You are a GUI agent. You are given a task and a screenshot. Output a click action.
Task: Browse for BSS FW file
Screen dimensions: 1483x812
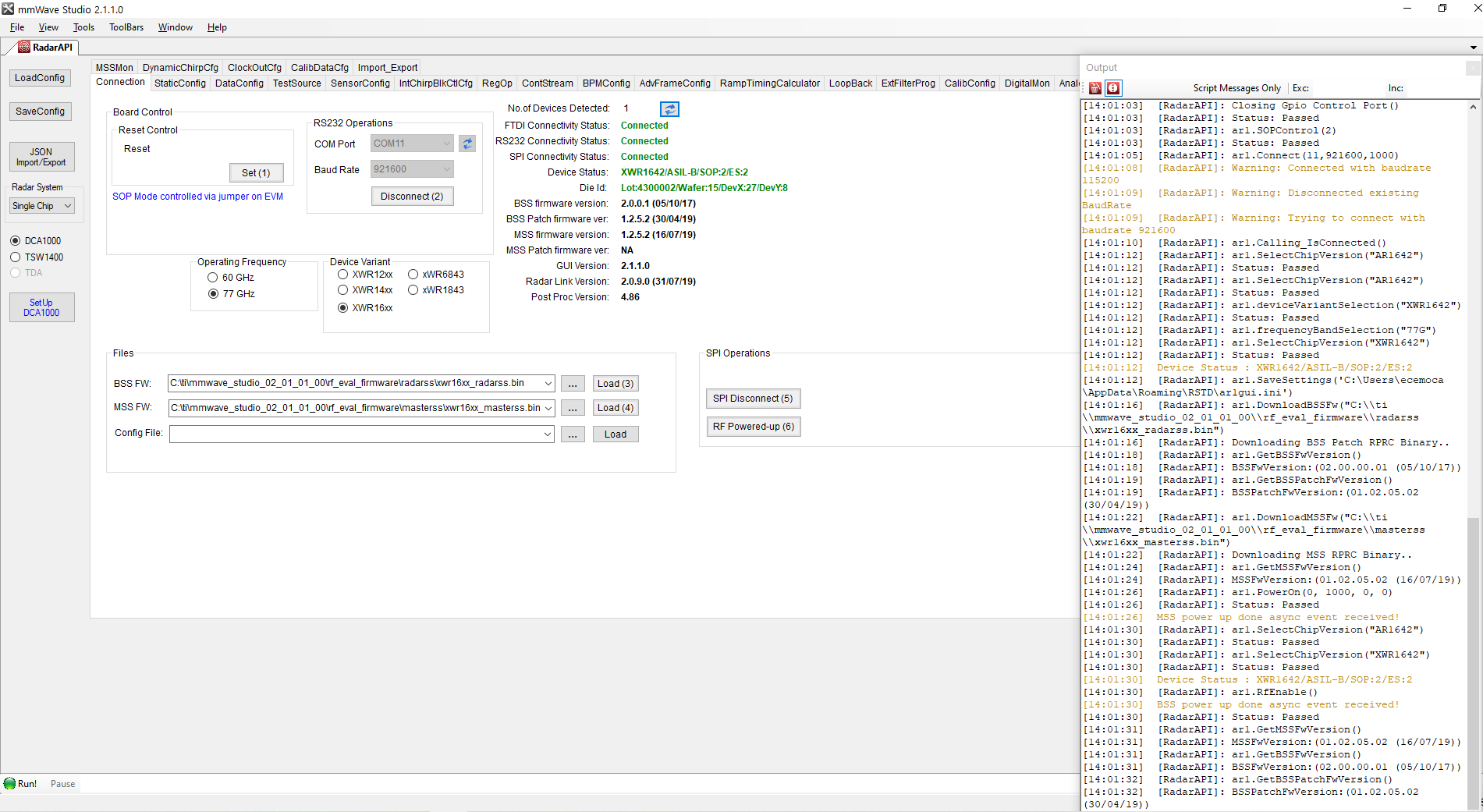(x=573, y=384)
